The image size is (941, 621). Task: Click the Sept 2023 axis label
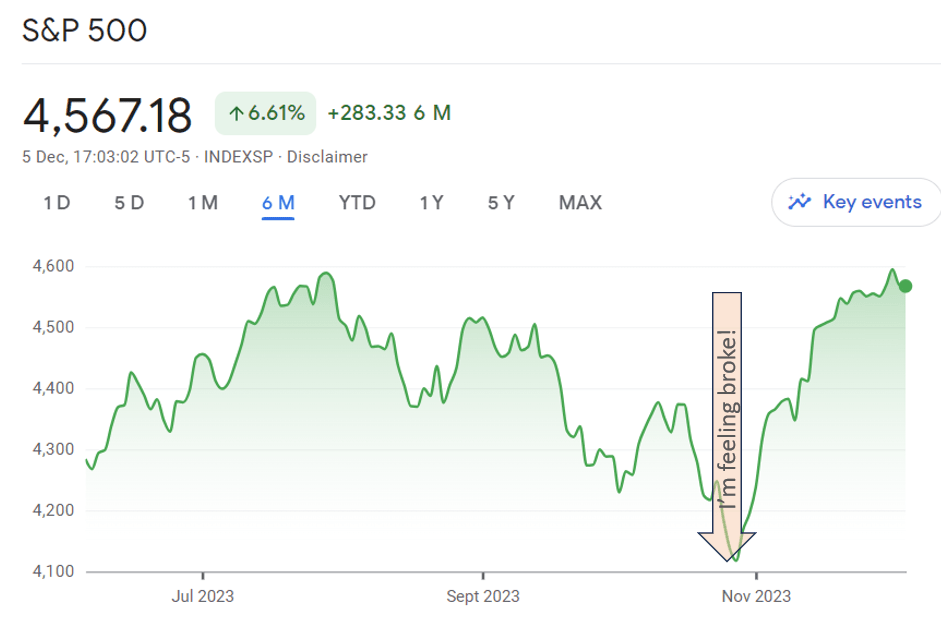[483, 597]
